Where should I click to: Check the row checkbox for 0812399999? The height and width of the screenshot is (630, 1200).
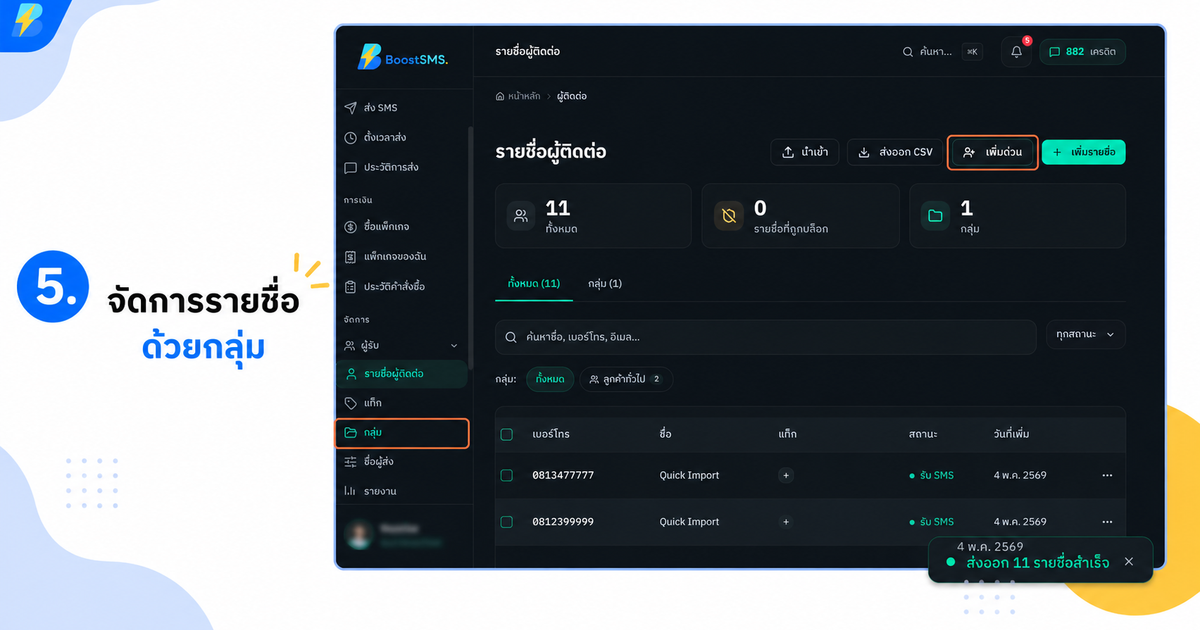tap(506, 522)
